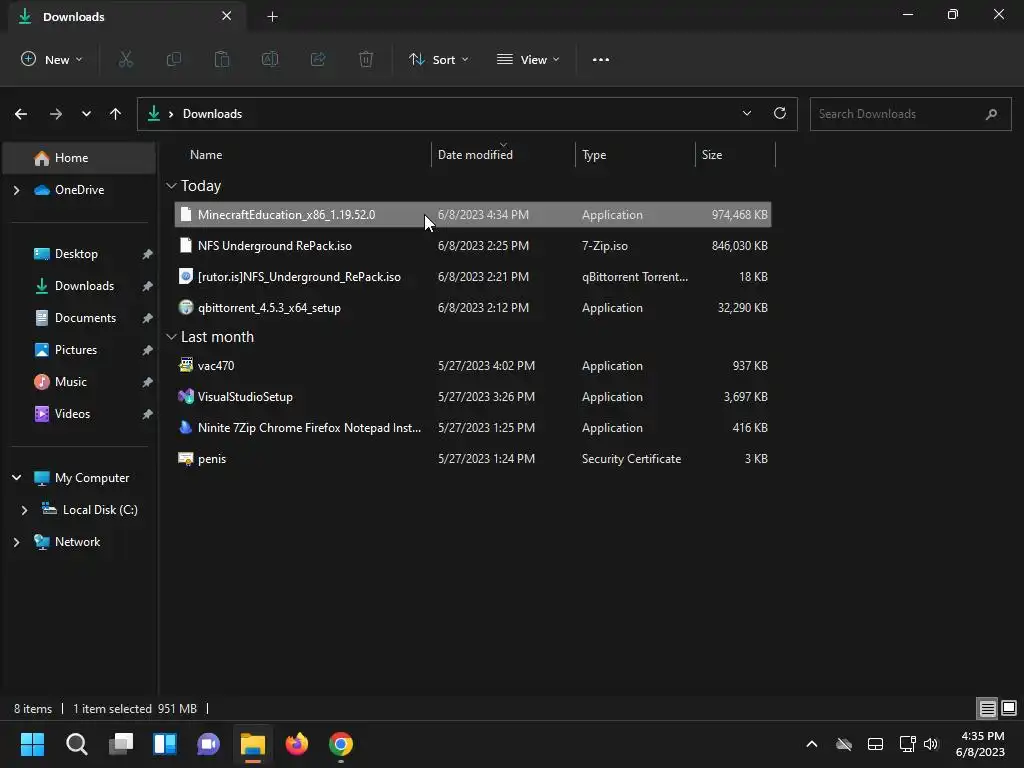The width and height of the screenshot is (1024, 768).
Task: Select Ninite 7Zip Chrome Firefox installer file
Action: [473, 428]
